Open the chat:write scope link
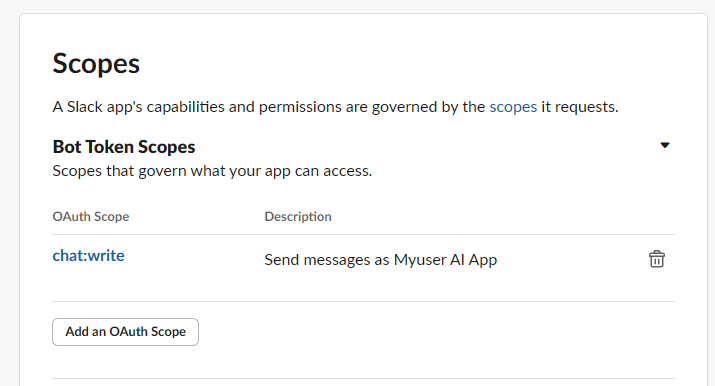Viewport: 715px width, 386px height. pos(88,256)
